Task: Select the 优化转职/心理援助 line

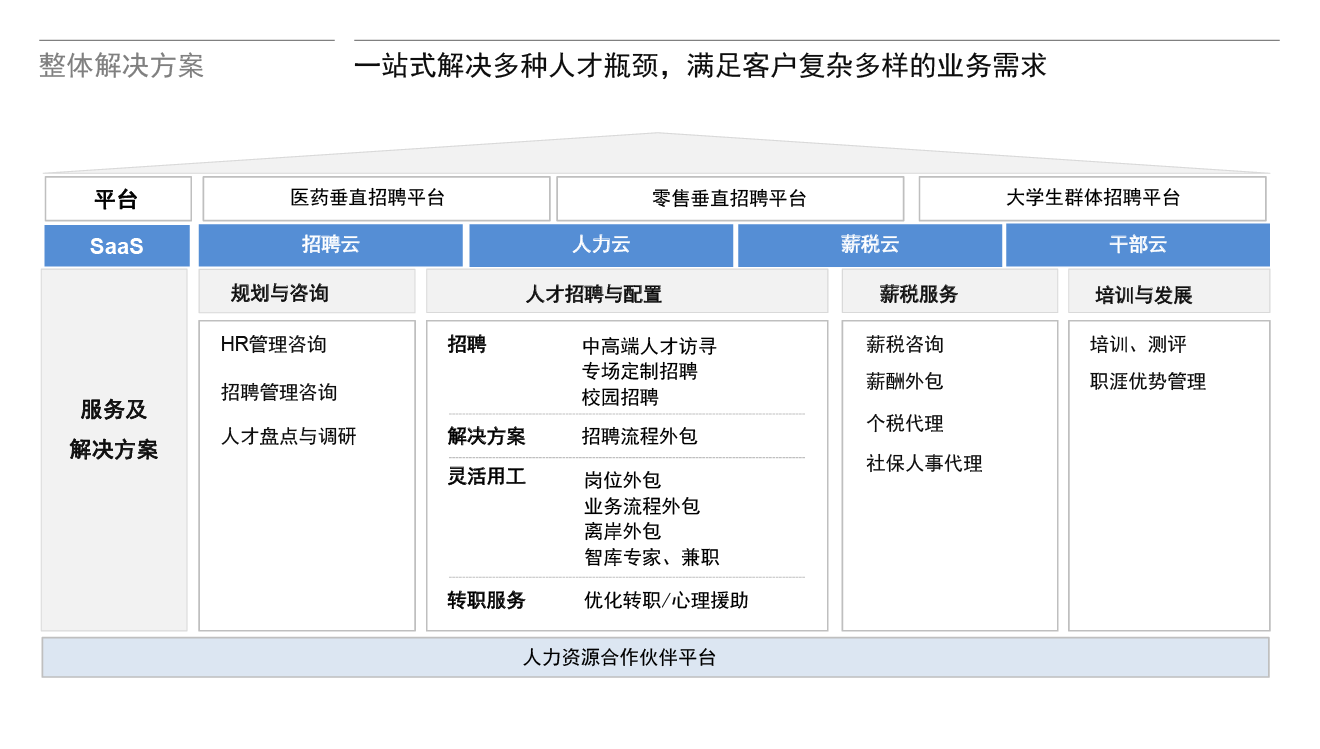Action: point(666,601)
